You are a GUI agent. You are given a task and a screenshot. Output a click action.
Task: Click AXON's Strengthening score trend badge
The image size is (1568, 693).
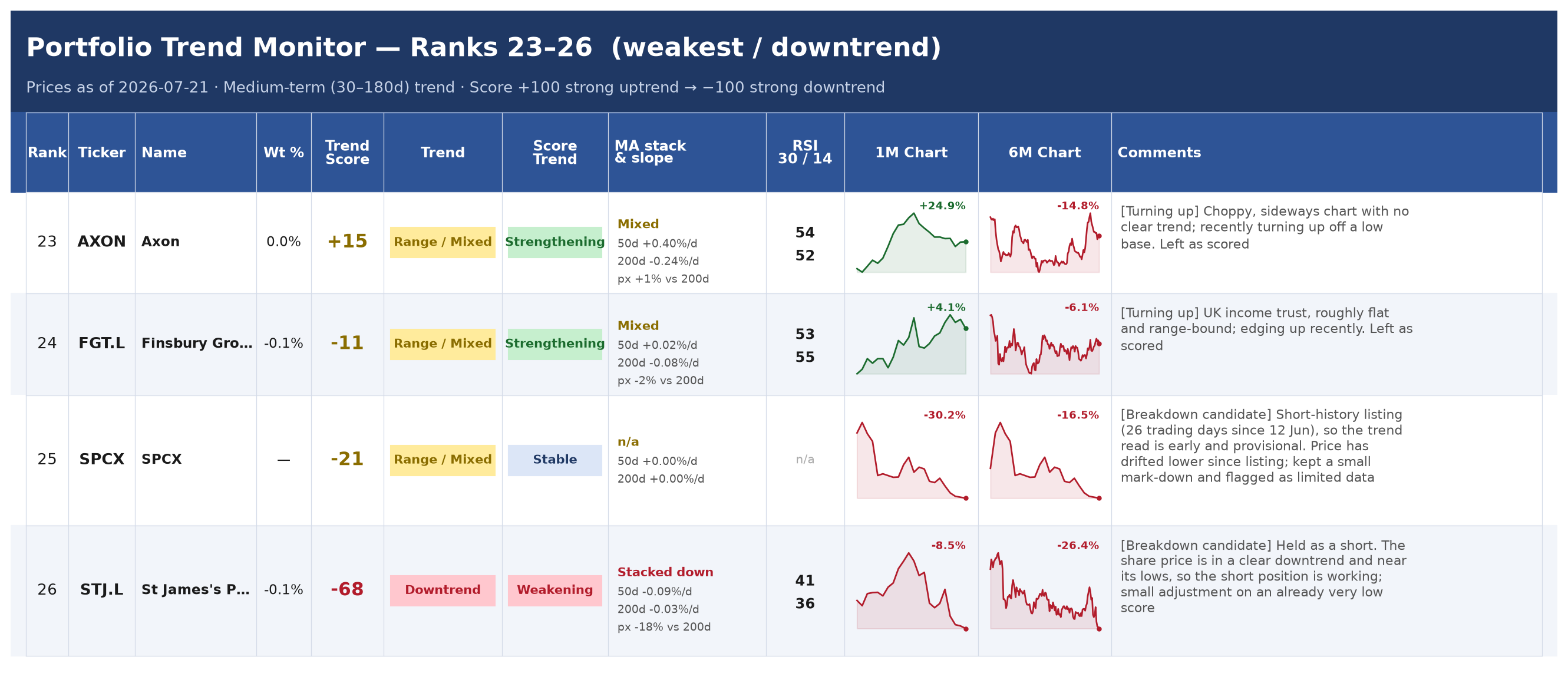point(554,242)
